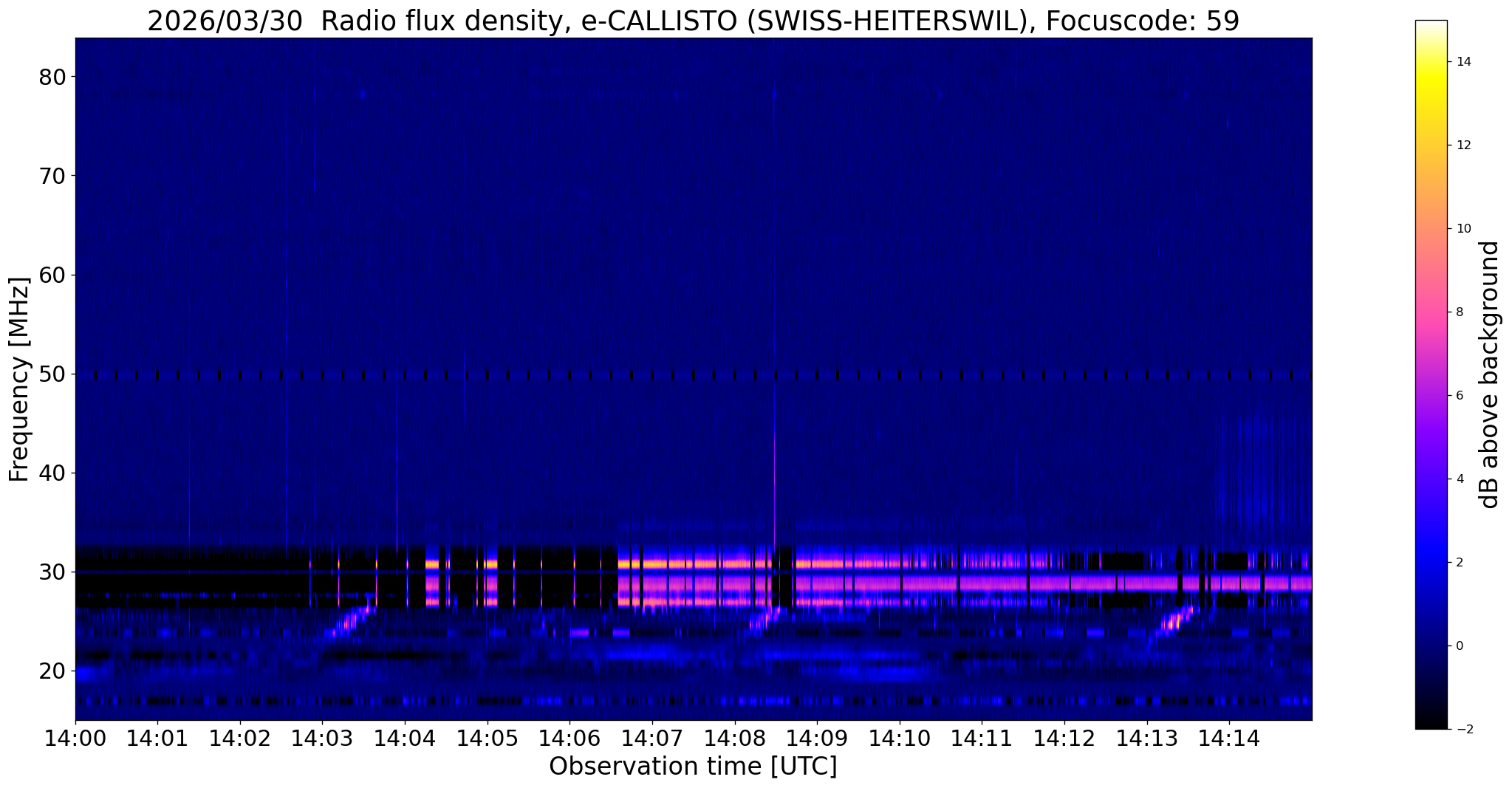Click the plot title mentioning e-CALLISTO SWISS-HEITERSWIL
1512x788 pixels.
(693, 21)
